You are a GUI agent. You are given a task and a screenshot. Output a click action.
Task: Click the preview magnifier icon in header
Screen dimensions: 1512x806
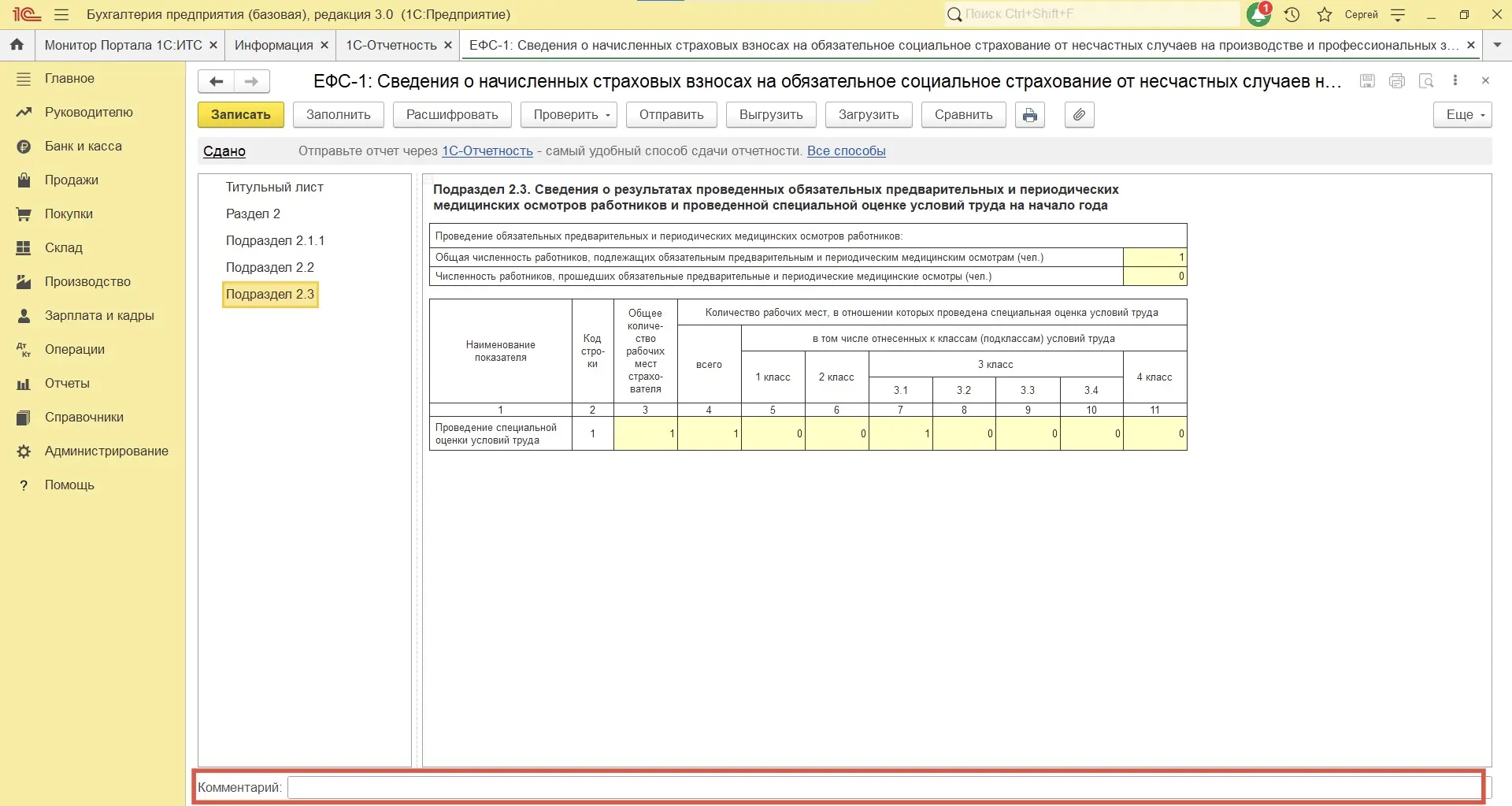1426,80
